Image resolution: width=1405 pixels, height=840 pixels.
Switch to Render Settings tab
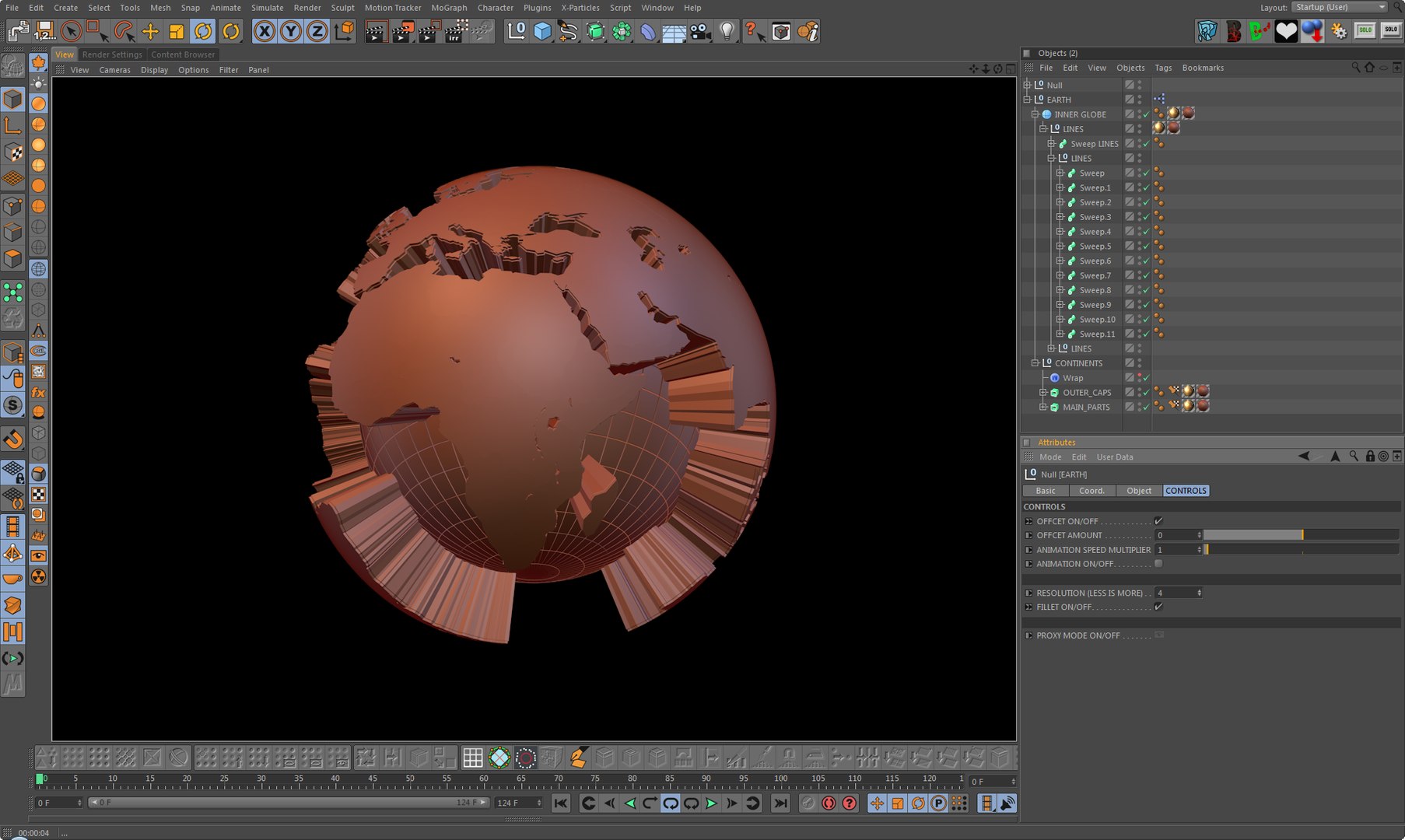[x=112, y=54]
